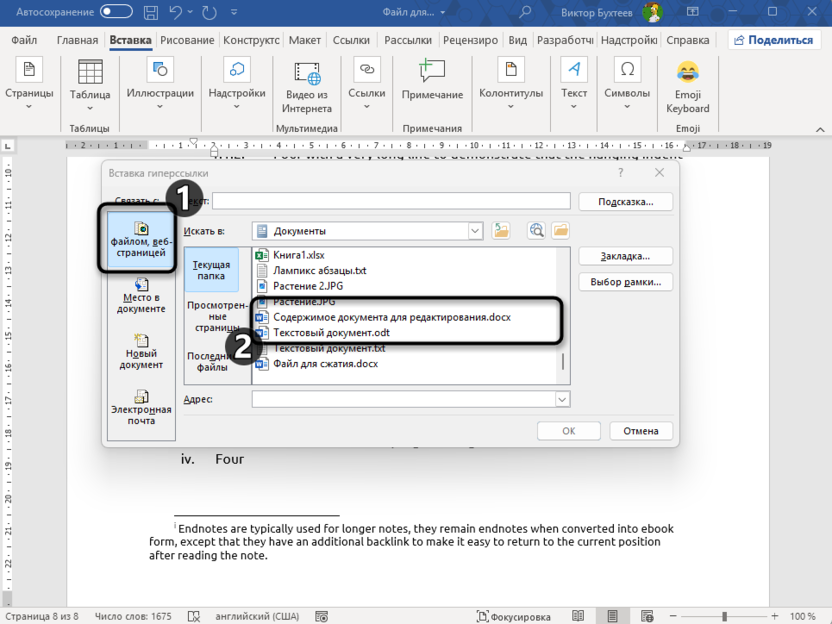Expand the Искать в folder dropdown

[x=475, y=231]
